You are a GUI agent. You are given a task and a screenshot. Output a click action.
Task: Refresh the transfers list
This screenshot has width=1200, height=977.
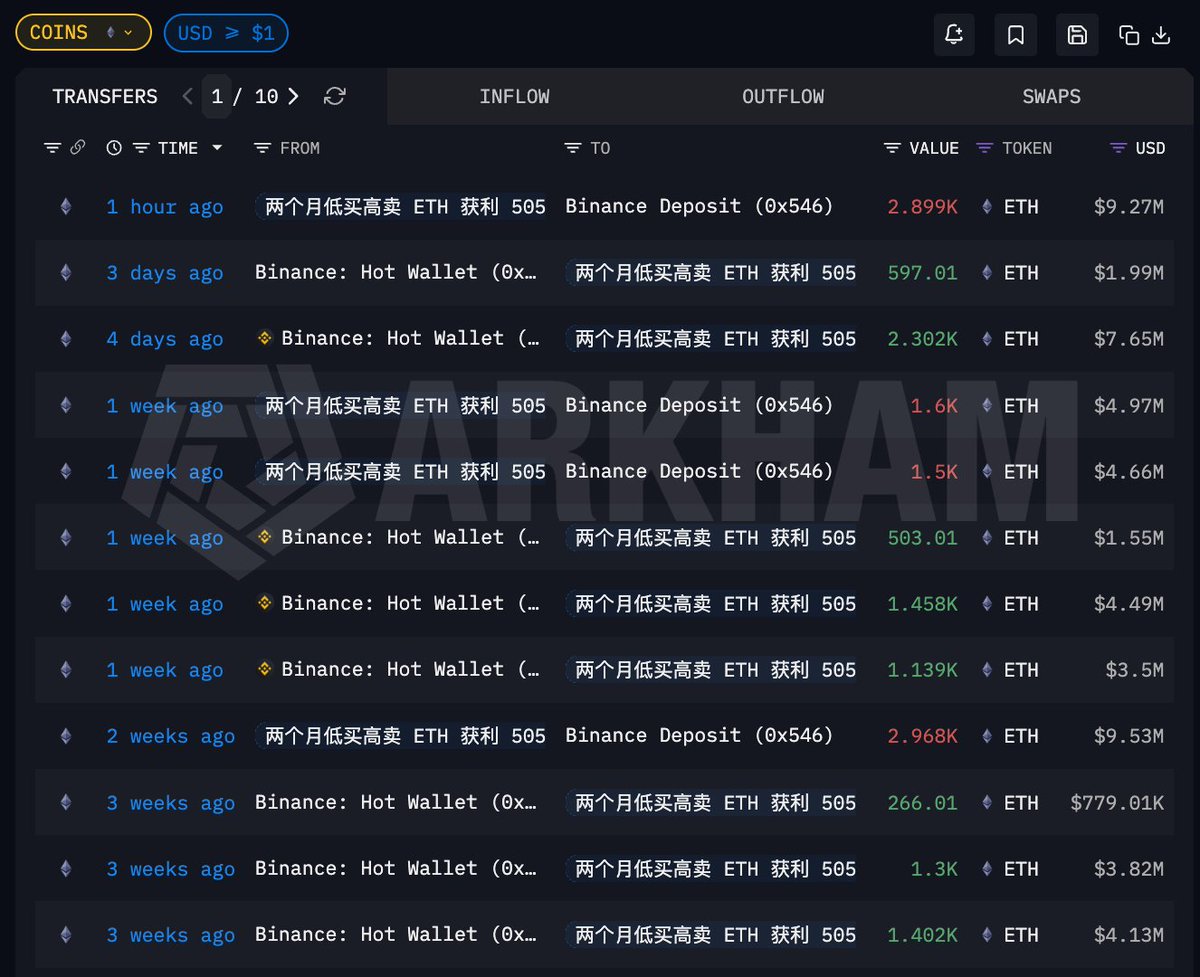(335, 96)
